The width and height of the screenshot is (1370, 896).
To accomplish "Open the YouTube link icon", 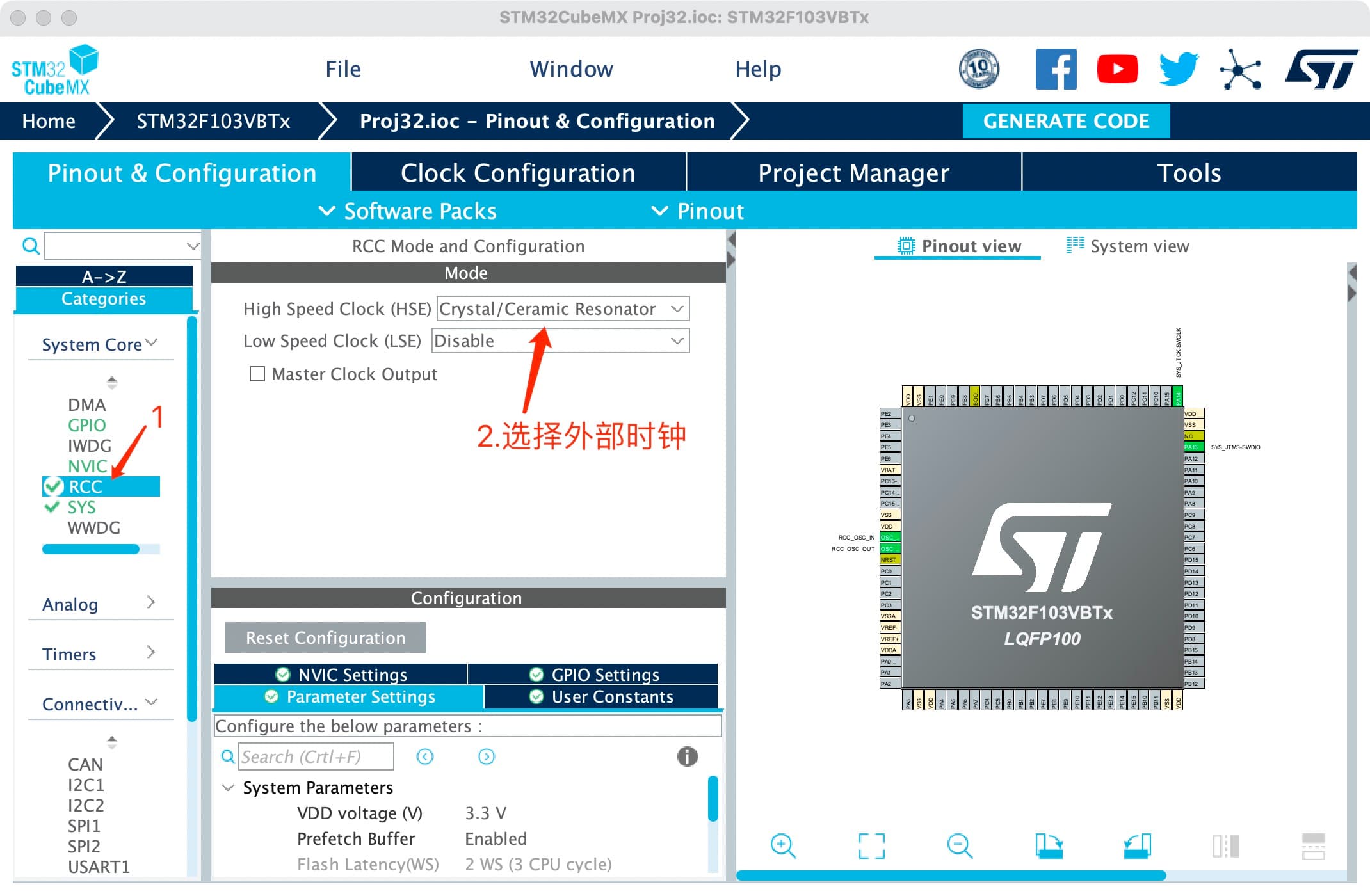I will coord(1118,69).
